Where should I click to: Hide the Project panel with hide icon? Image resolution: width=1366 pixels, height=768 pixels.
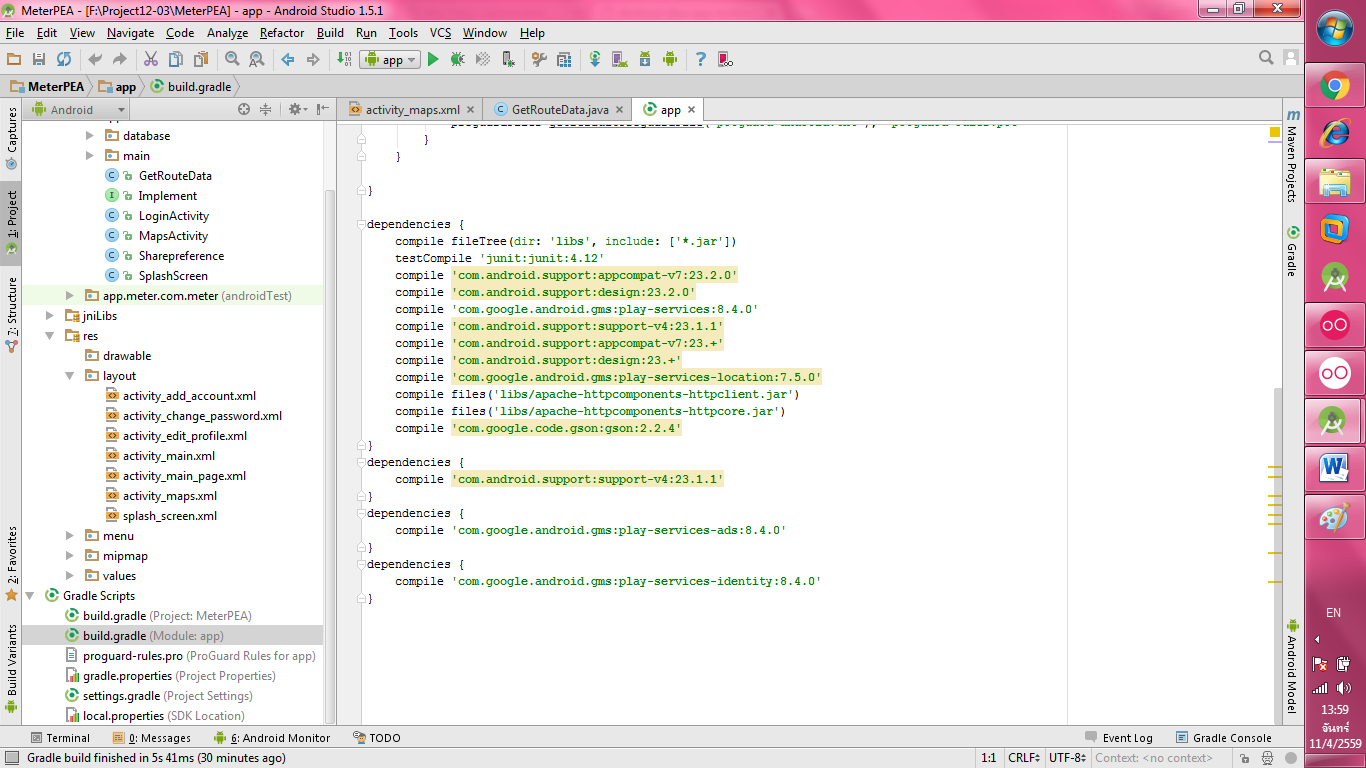[x=322, y=110]
